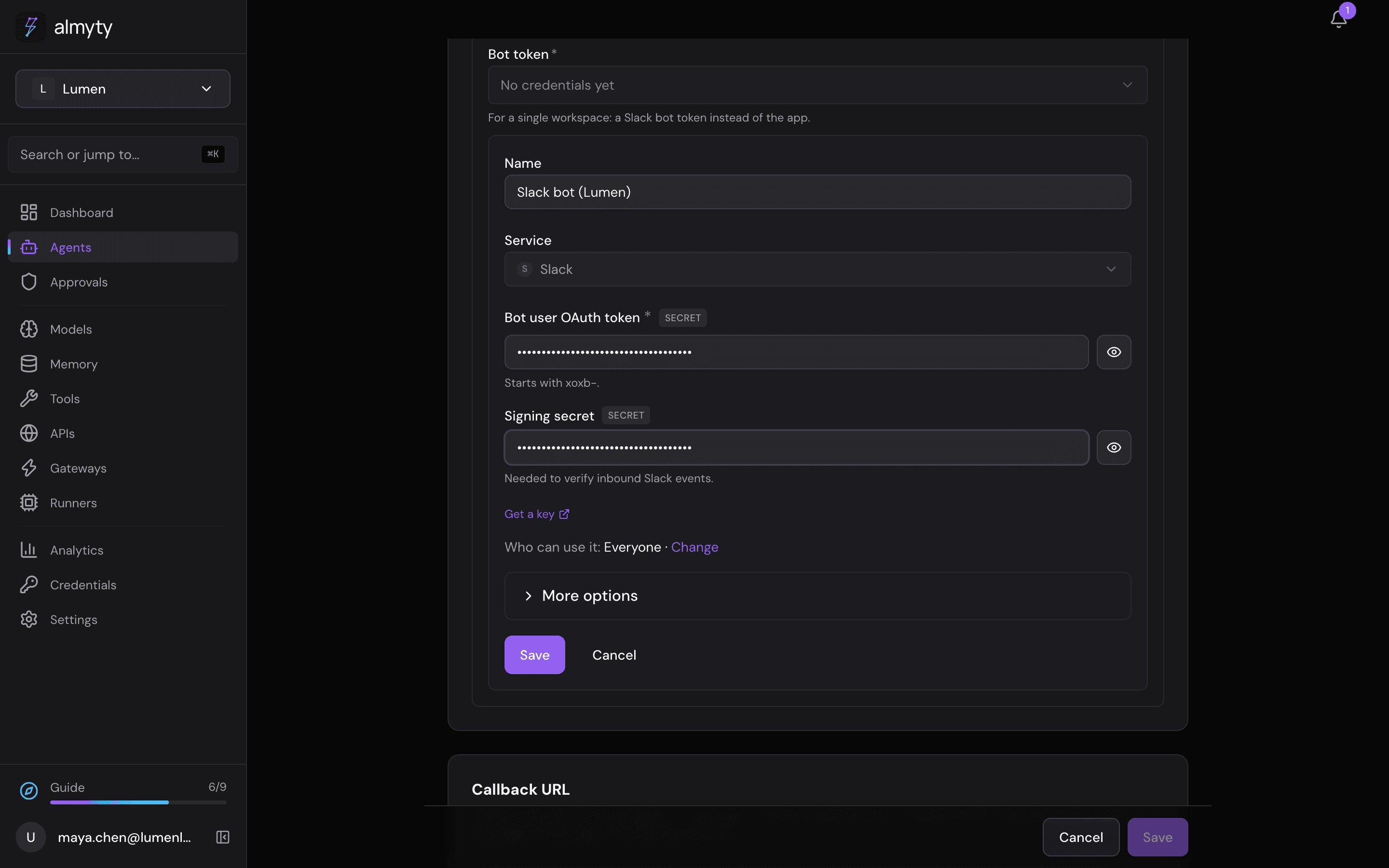Open the Analytics page
The width and height of the screenshot is (1389, 868).
click(123, 550)
